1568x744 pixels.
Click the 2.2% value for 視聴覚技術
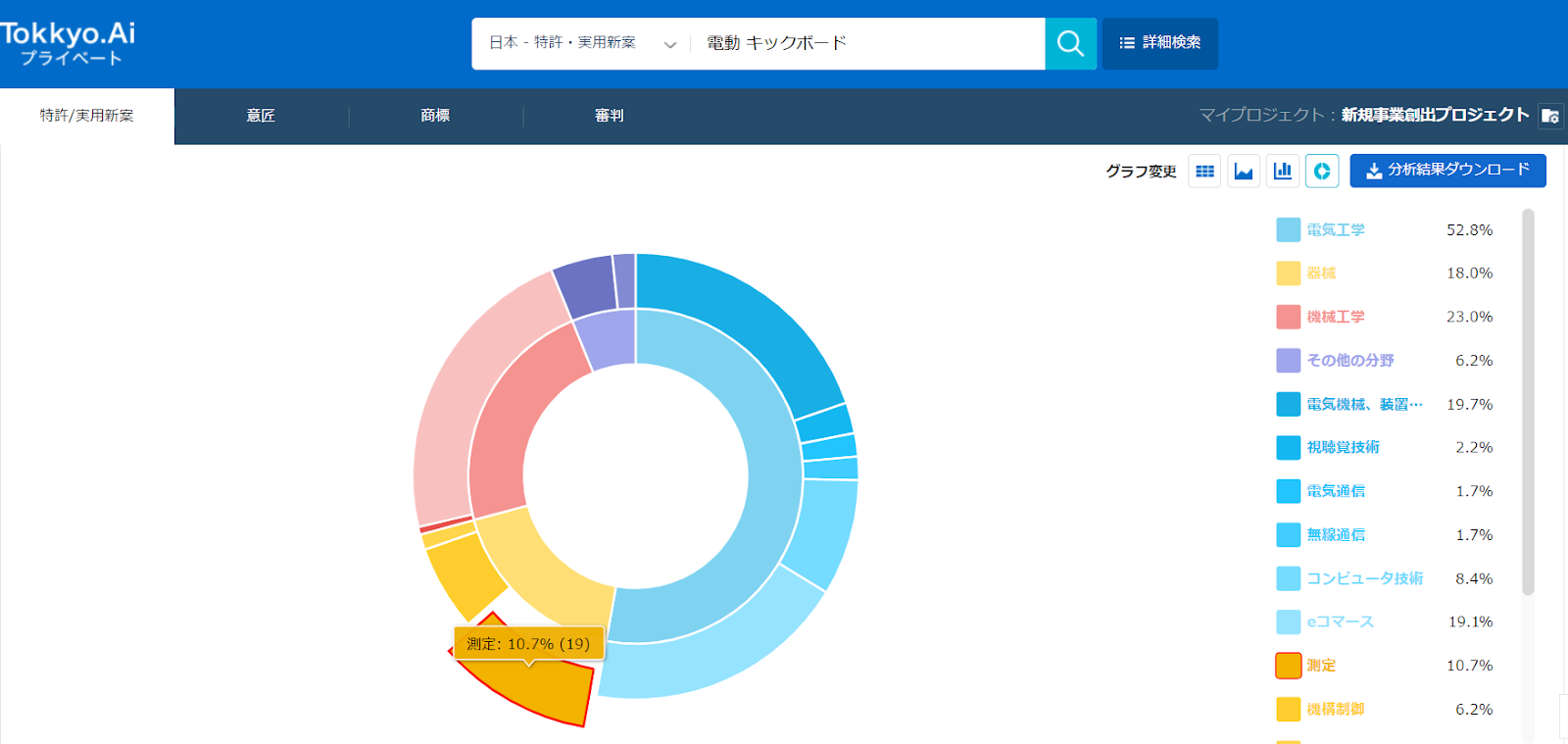1474,447
